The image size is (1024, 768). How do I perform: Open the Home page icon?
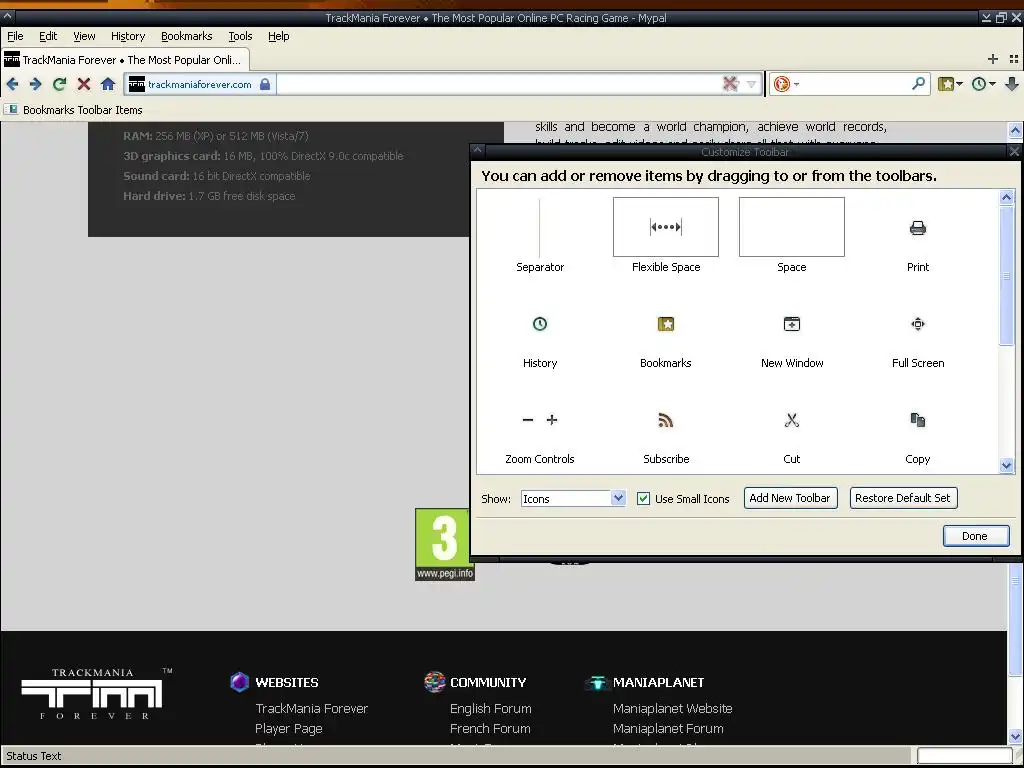point(108,84)
